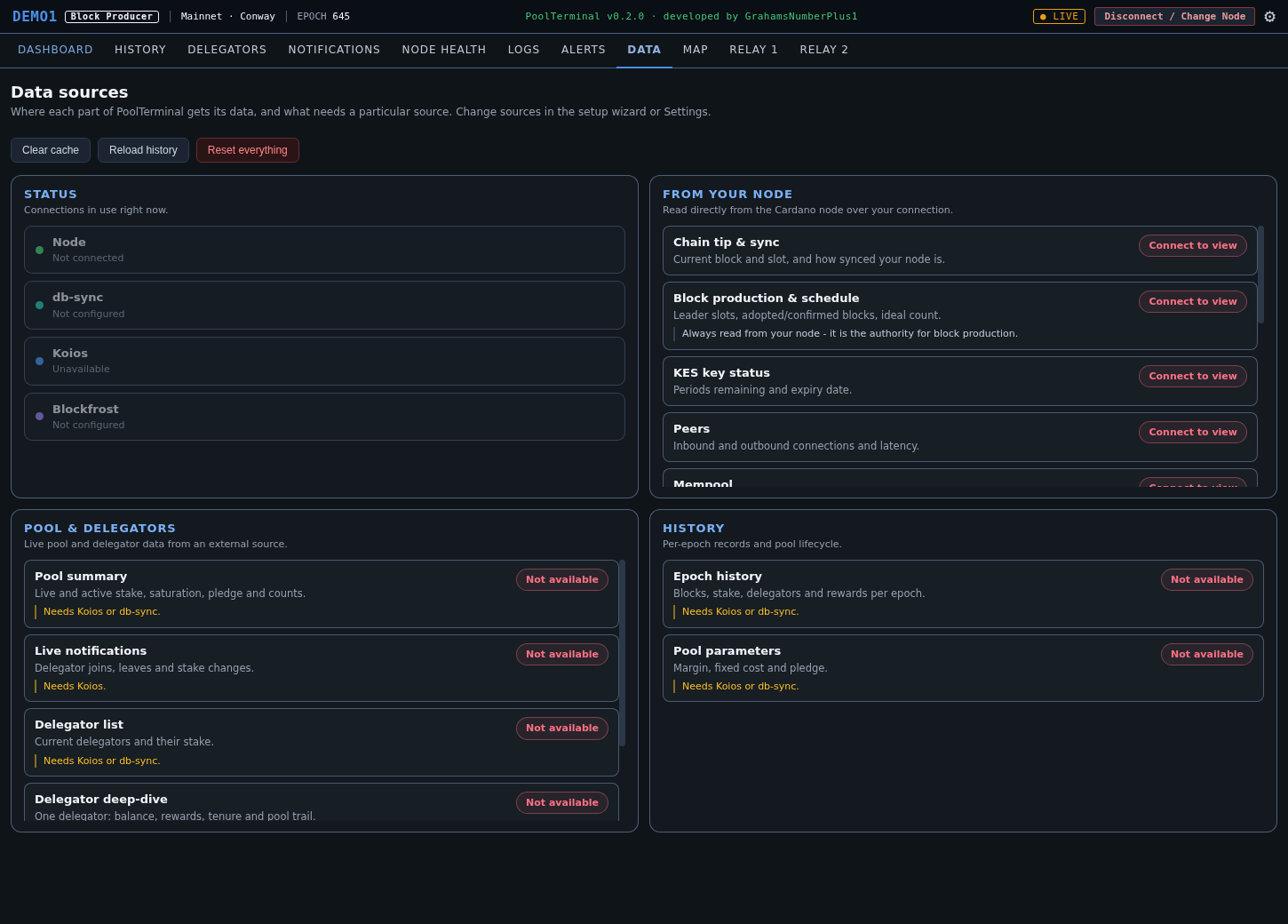Click the LIVE status indicator
The height and width of the screenshot is (924, 1288).
click(x=1059, y=17)
